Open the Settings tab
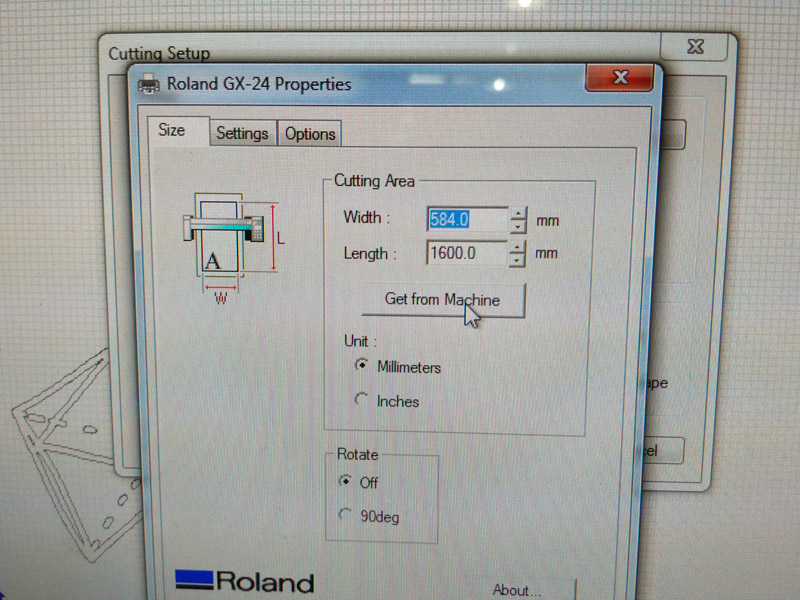Viewport: 800px width, 600px height. click(x=243, y=134)
